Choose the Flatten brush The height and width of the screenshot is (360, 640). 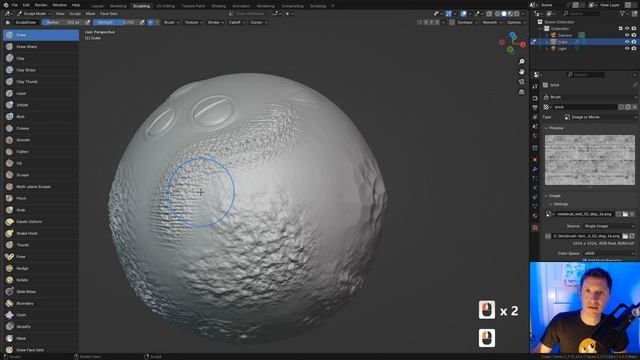tap(41, 151)
